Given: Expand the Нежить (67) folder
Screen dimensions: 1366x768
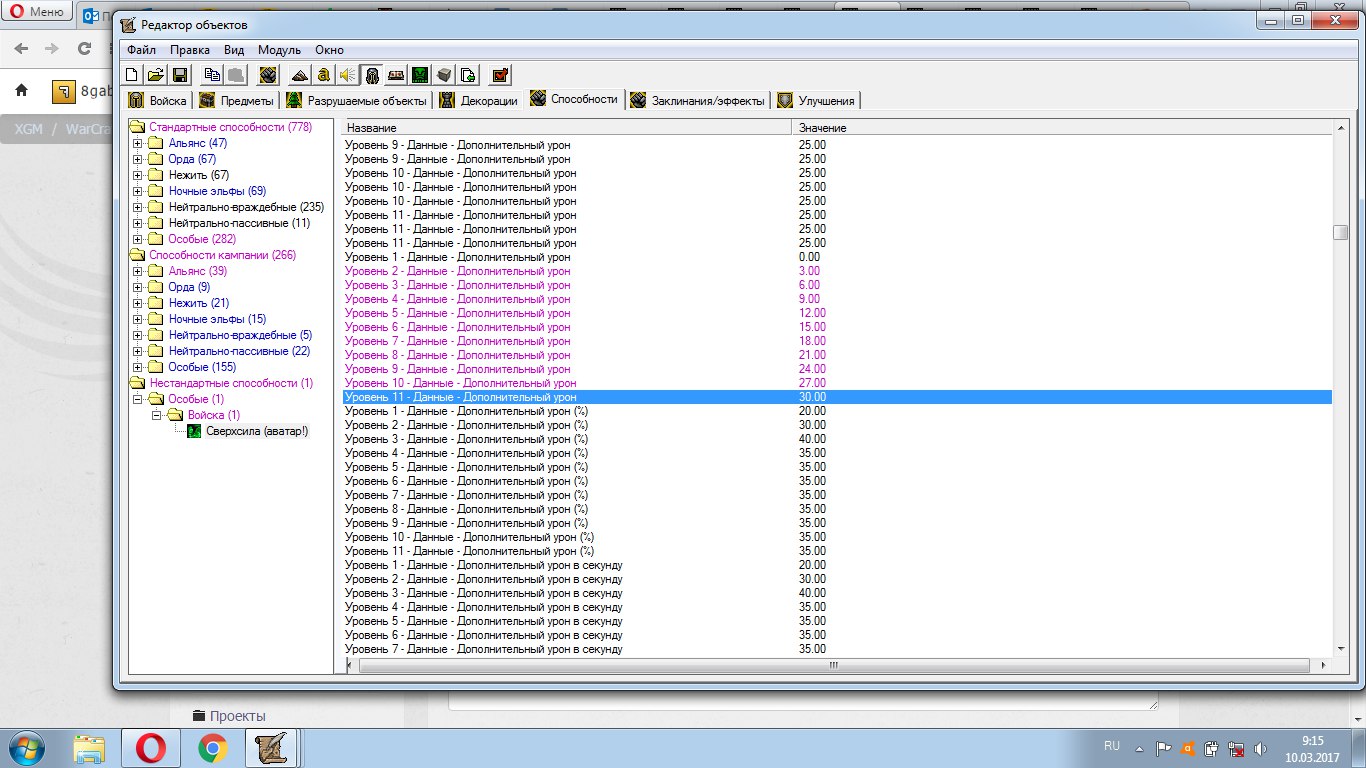Looking at the screenshot, I should pyautogui.click(x=138, y=175).
